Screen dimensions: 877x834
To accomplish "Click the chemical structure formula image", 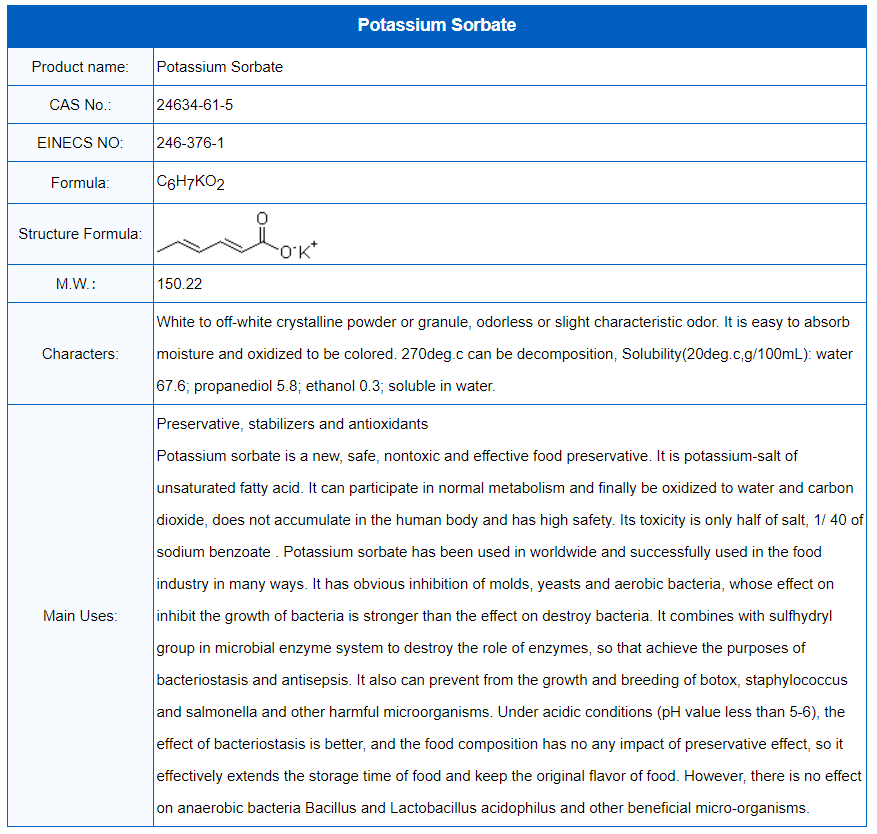I will tap(237, 236).
